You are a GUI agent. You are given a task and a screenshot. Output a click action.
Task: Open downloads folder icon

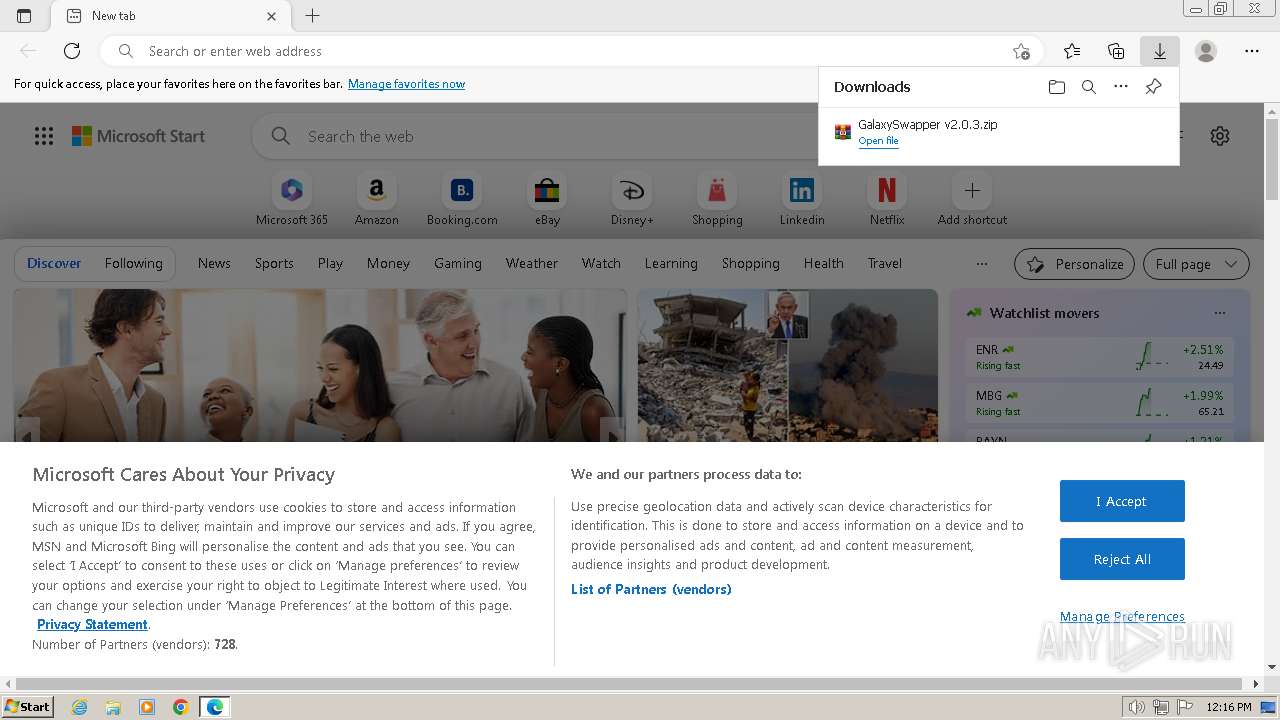[x=1057, y=87]
